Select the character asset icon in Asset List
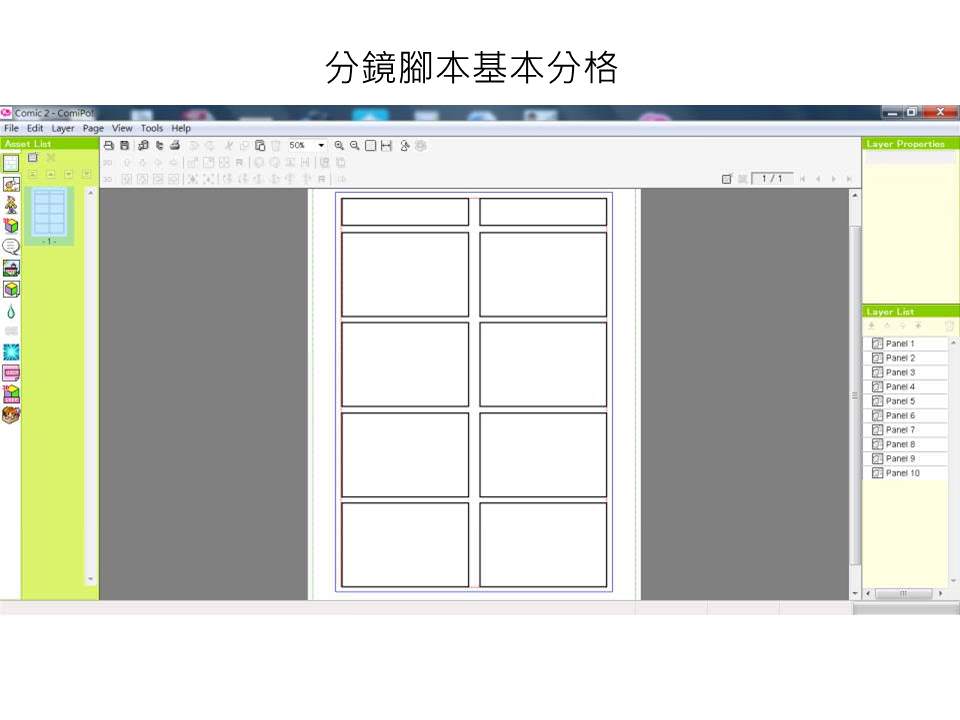 [x=10, y=204]
